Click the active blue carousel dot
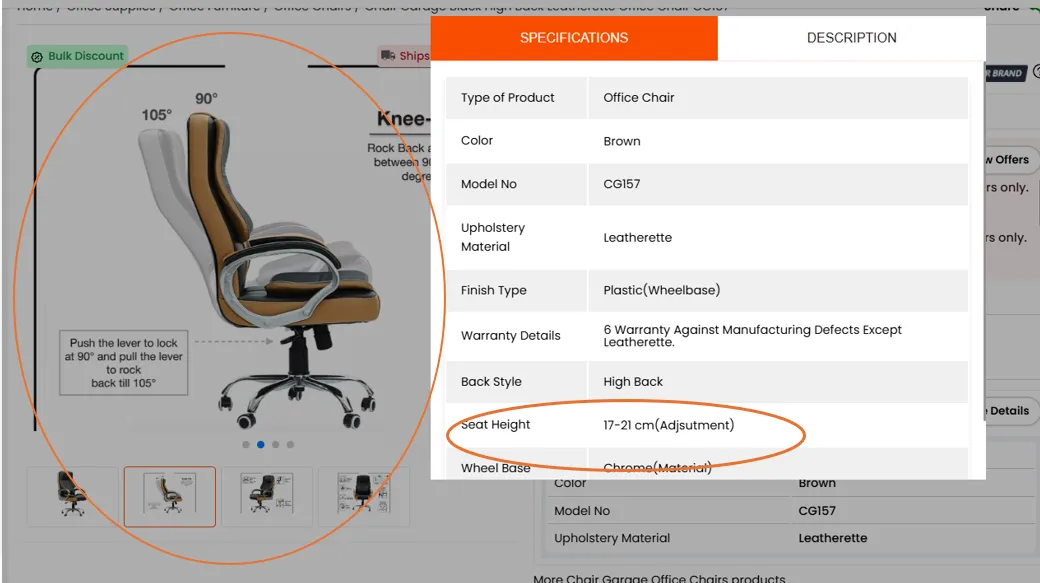1040x583 pixels. [x=261, y=444]
